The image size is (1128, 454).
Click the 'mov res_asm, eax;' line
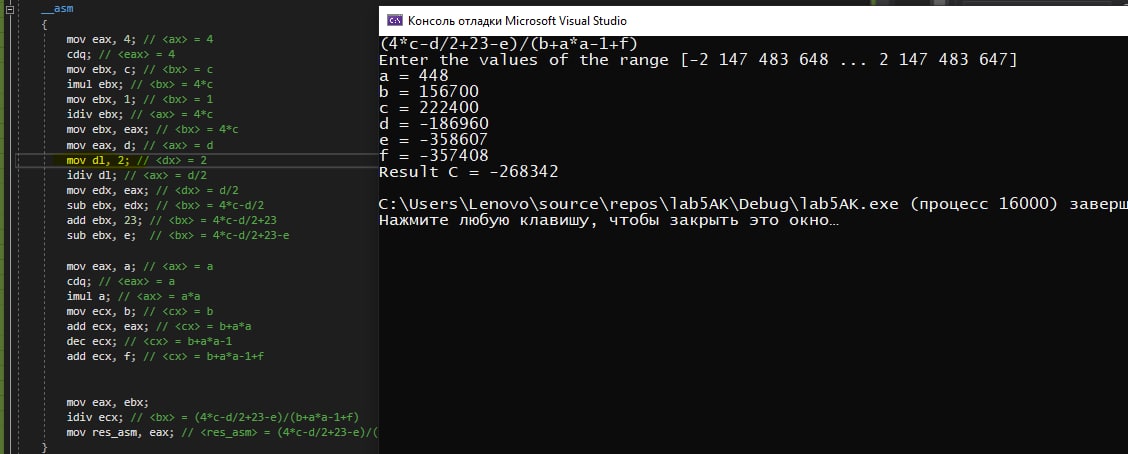click(222, 432)
